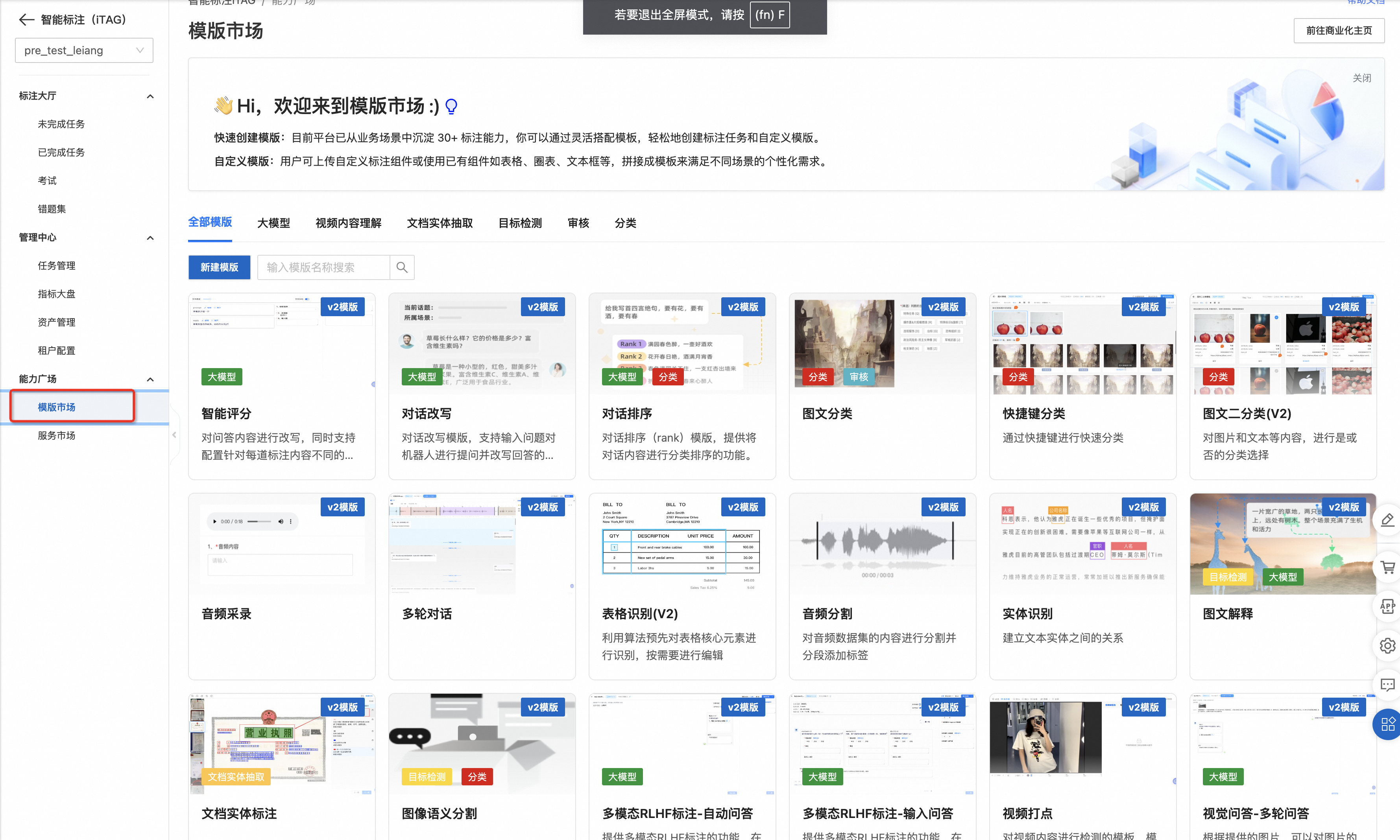Open 服务市场 in the sidebar
Screen dimensions: 1400x840
pyautogui.click(x=56, y=435)
